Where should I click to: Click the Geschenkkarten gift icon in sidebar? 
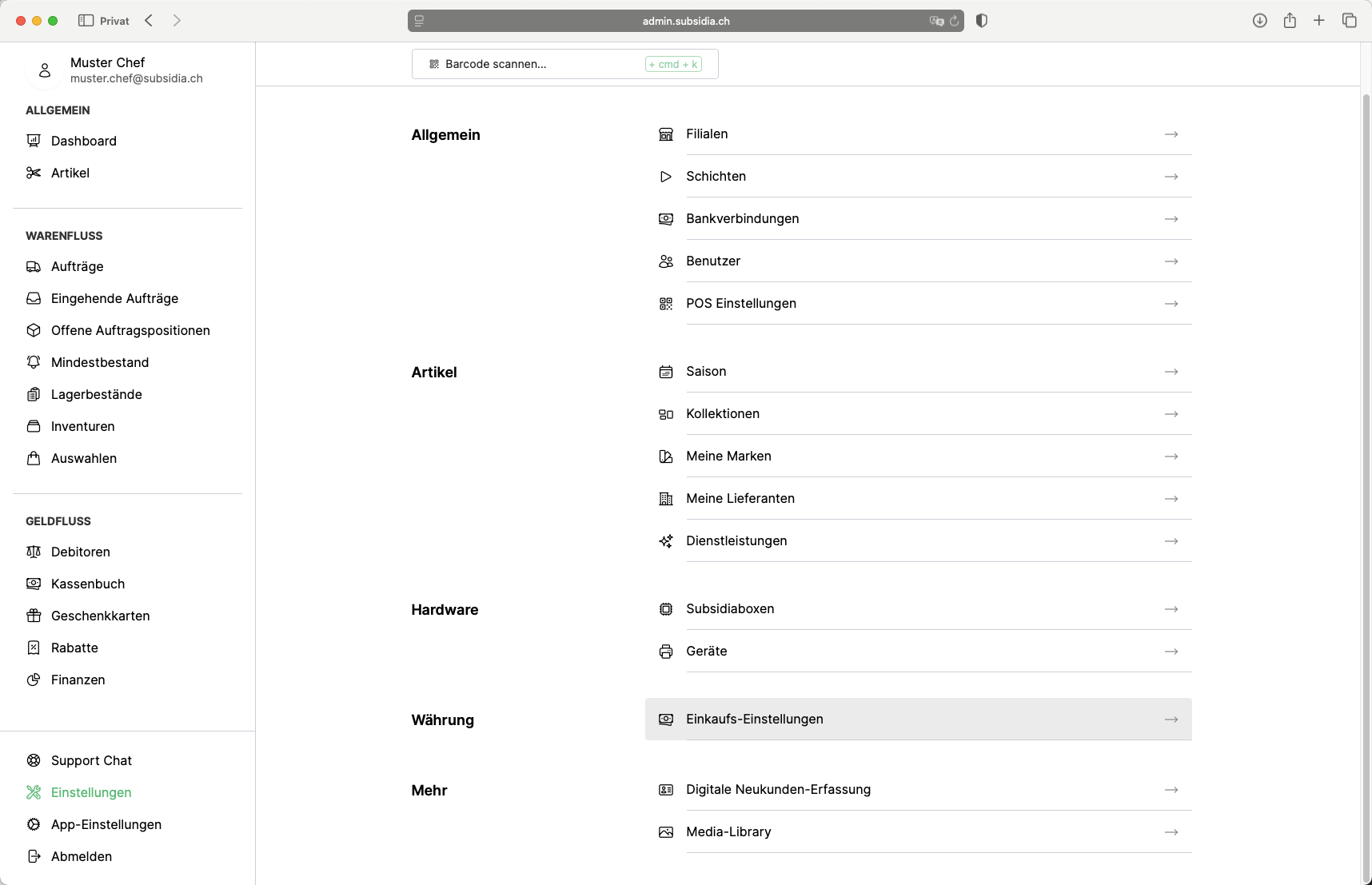coord(34,616)
